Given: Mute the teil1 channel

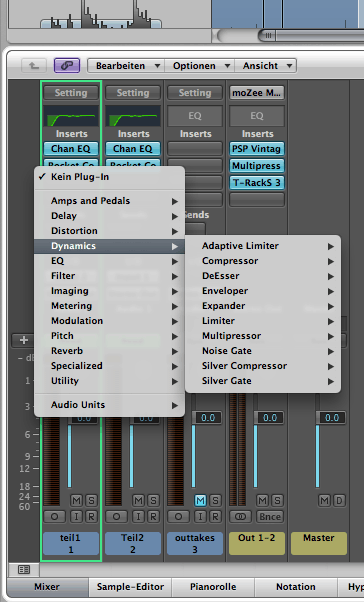Looking at the screenshot, I should click(x=76, y=500).
